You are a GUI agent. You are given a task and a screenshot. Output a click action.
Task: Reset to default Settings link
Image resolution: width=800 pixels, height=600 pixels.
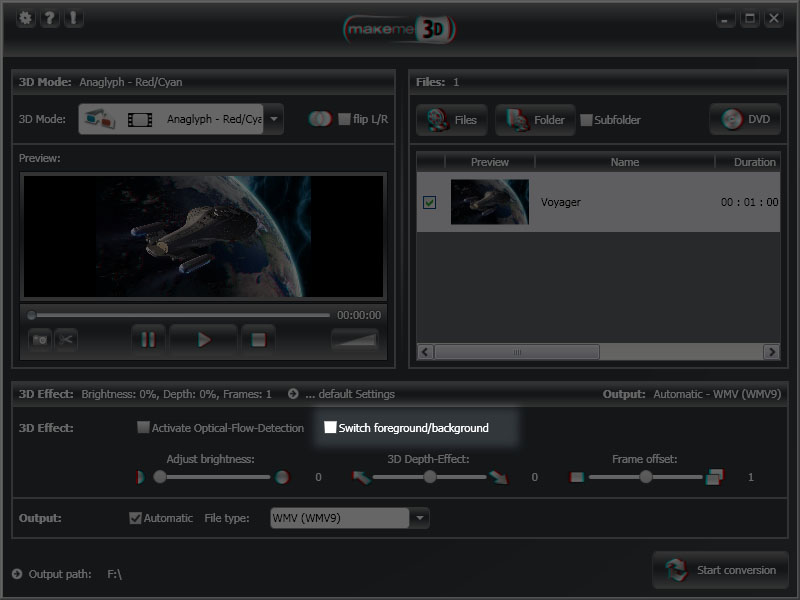tap(350, 394)
